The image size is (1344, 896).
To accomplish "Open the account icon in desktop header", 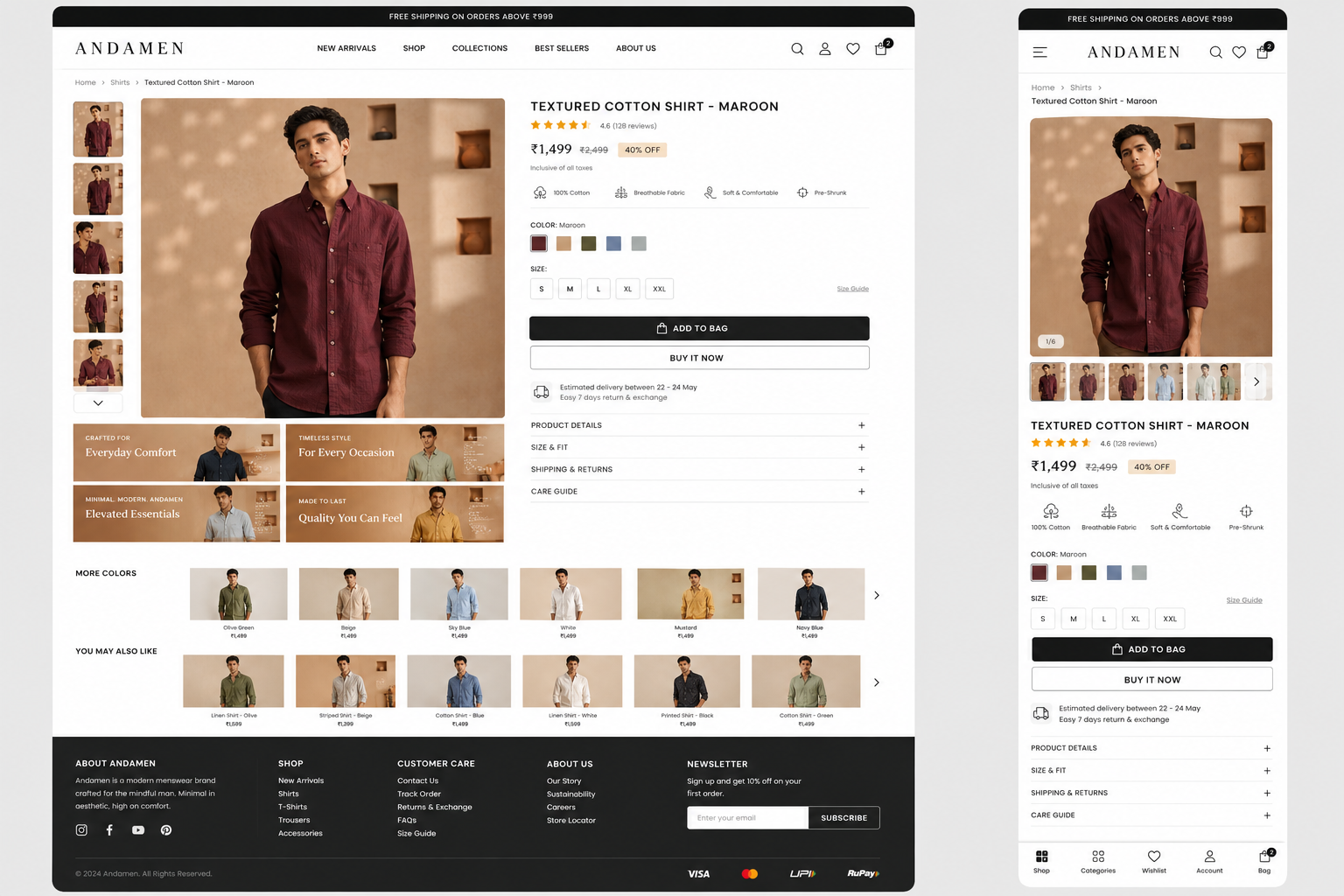I will (825, 49).
